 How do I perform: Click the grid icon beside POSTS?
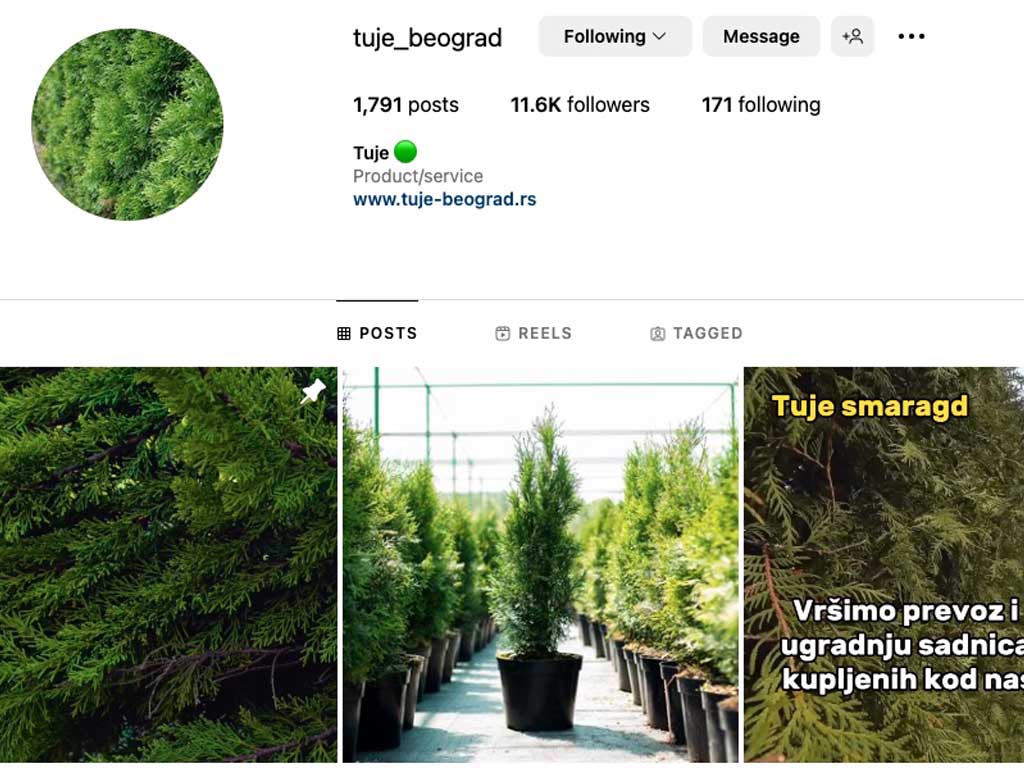tap(344, 334)
